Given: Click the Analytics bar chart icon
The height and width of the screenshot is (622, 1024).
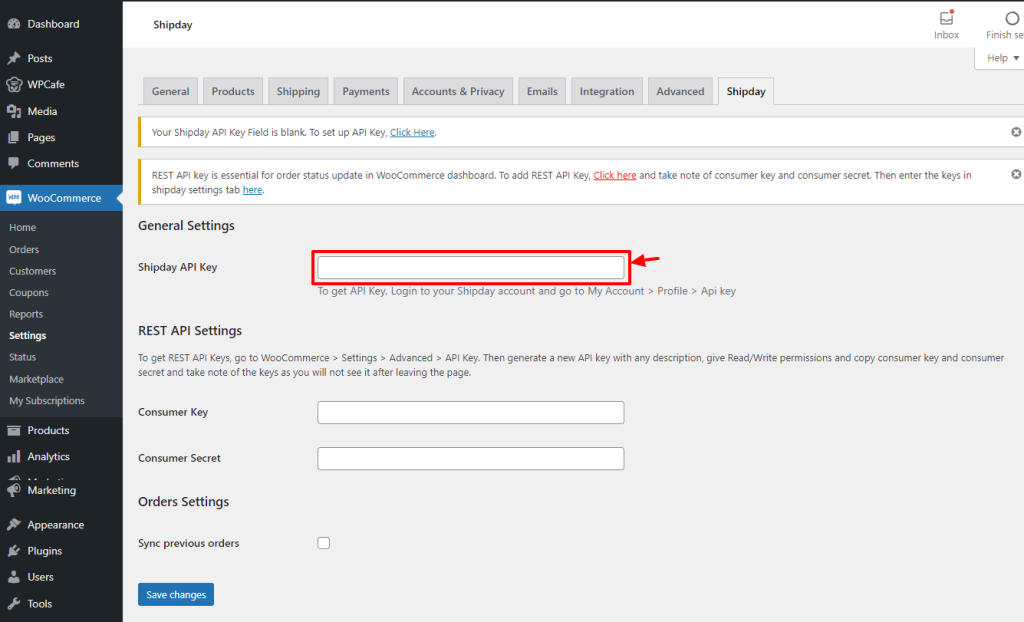Looking at the screenshot, I should (x=14, y=456).
